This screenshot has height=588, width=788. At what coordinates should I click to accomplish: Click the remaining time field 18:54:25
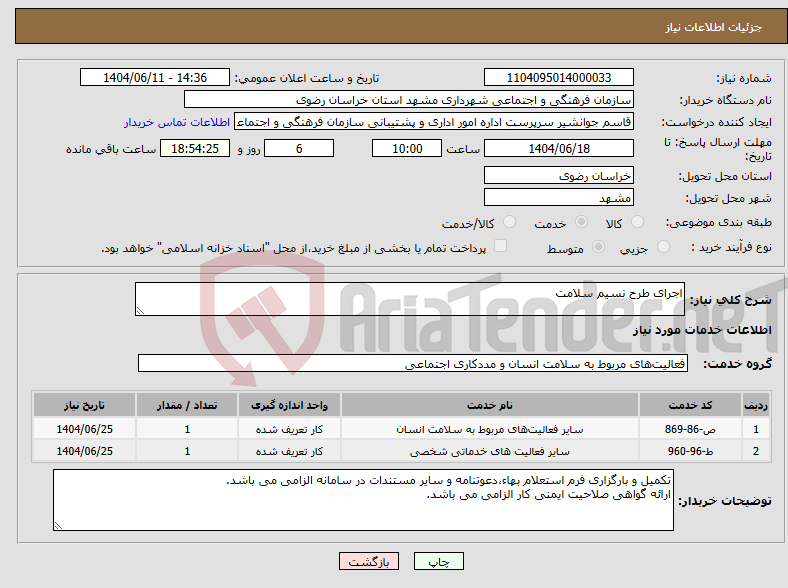pyautogui.click(x=195, y=148)
